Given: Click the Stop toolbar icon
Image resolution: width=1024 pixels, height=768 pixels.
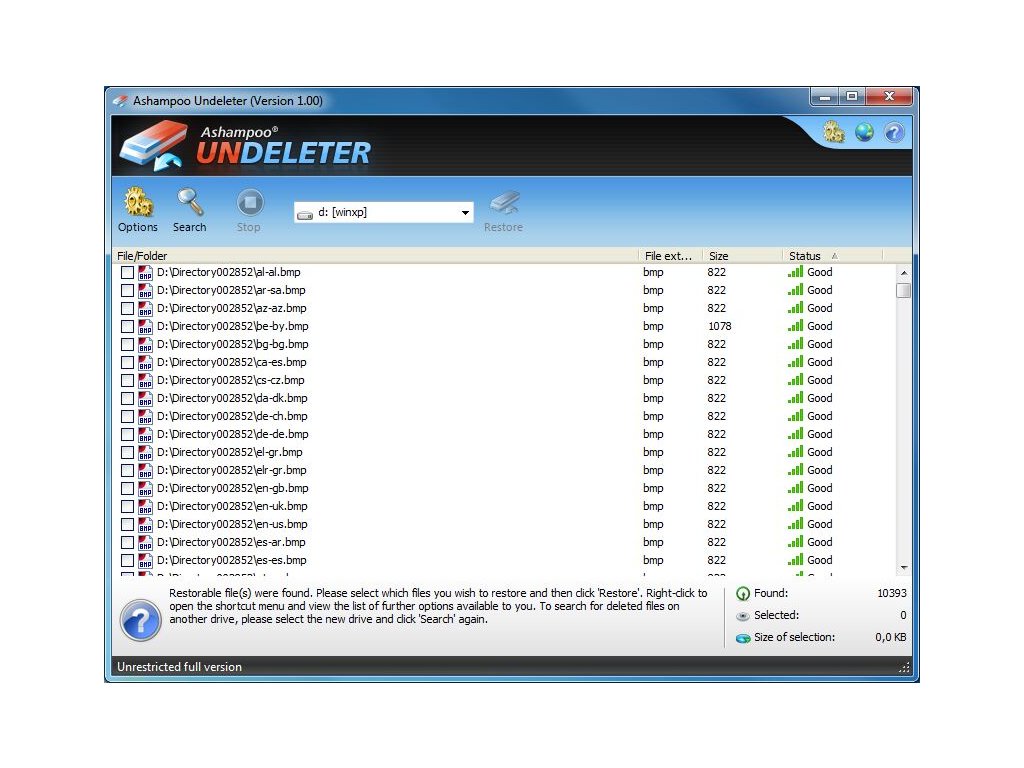Looking at the screenshot, I should (x=249, y=202).
